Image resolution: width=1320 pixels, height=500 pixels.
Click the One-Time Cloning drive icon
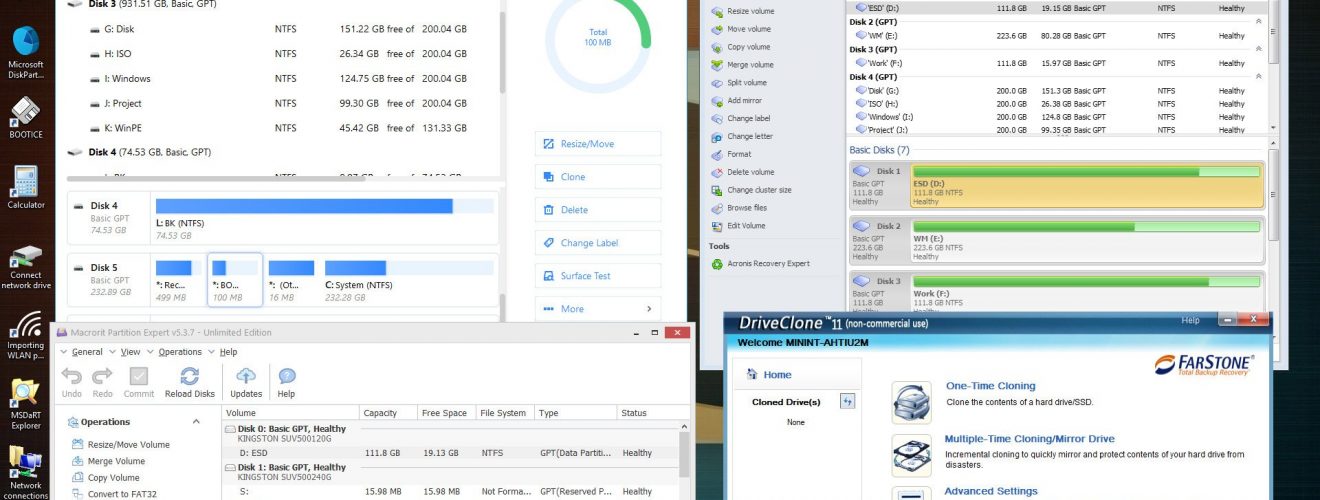(x=911, y=398)
